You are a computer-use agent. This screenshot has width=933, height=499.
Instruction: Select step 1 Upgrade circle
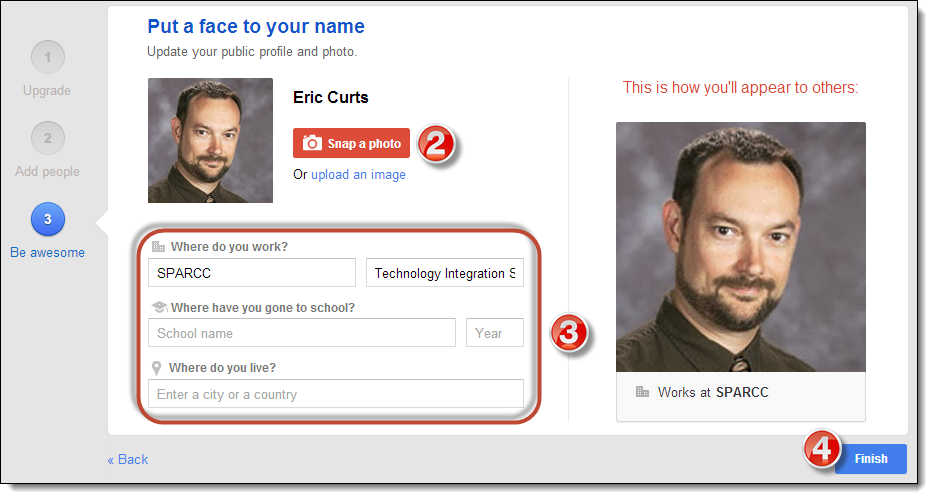point(48,58)
